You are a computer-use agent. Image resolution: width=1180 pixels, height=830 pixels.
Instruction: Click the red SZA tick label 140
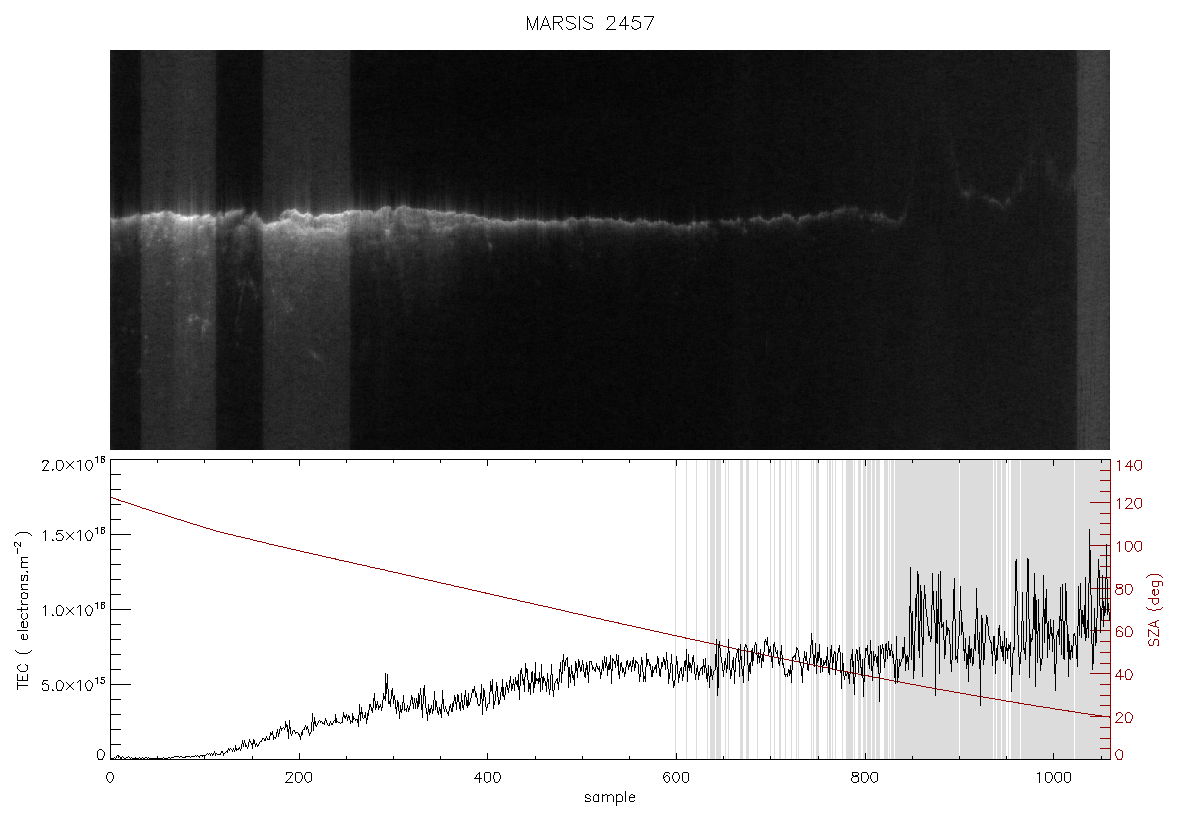(1128, 465)
